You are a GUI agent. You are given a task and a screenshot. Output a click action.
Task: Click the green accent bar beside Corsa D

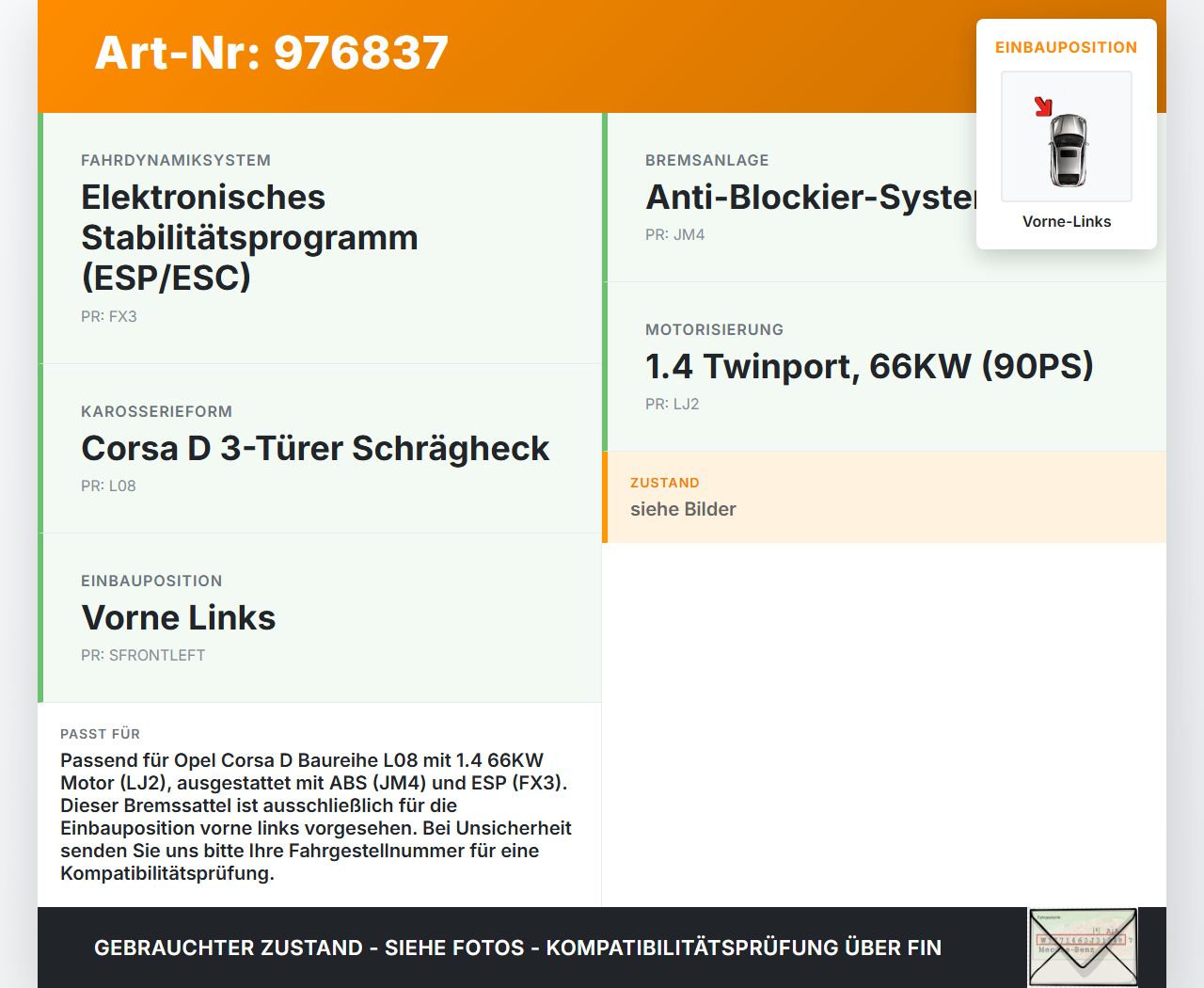(x=40, y=448)
